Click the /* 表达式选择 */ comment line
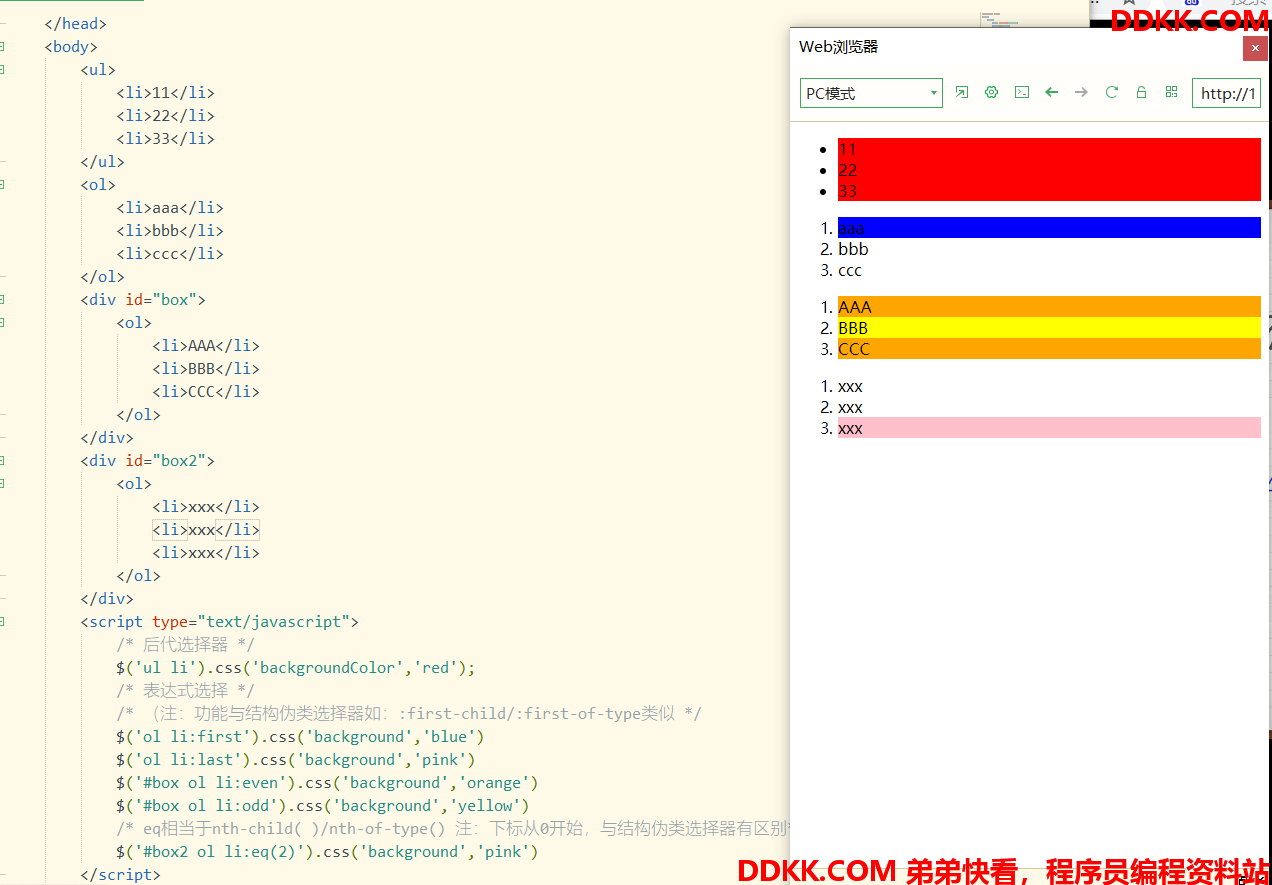 [x=185, y=691]
